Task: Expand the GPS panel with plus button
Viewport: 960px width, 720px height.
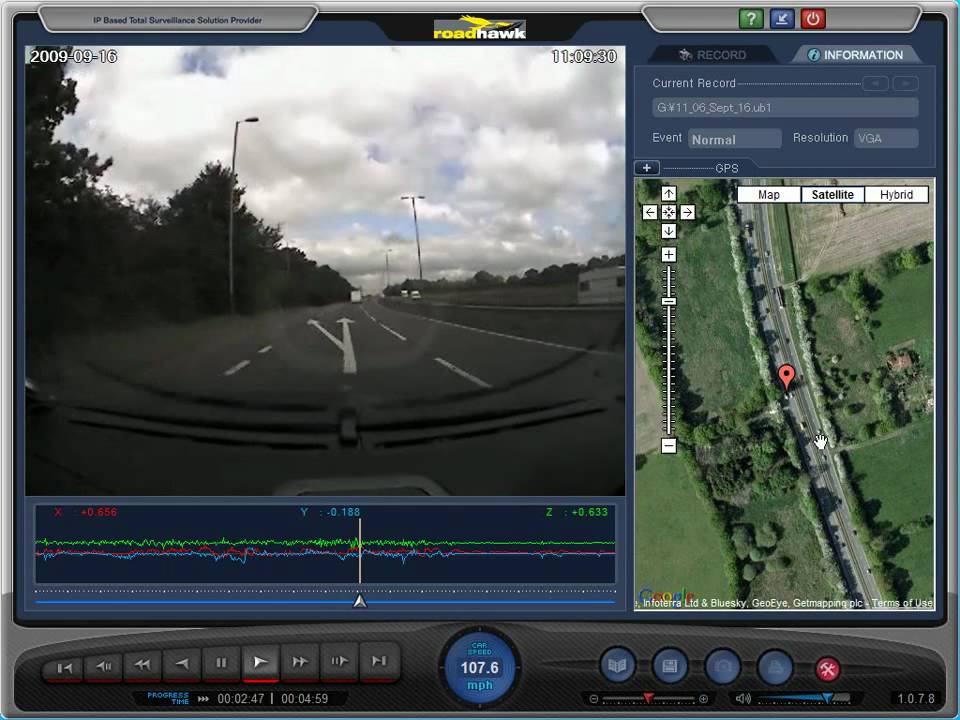Action: (x=647, y=168)
